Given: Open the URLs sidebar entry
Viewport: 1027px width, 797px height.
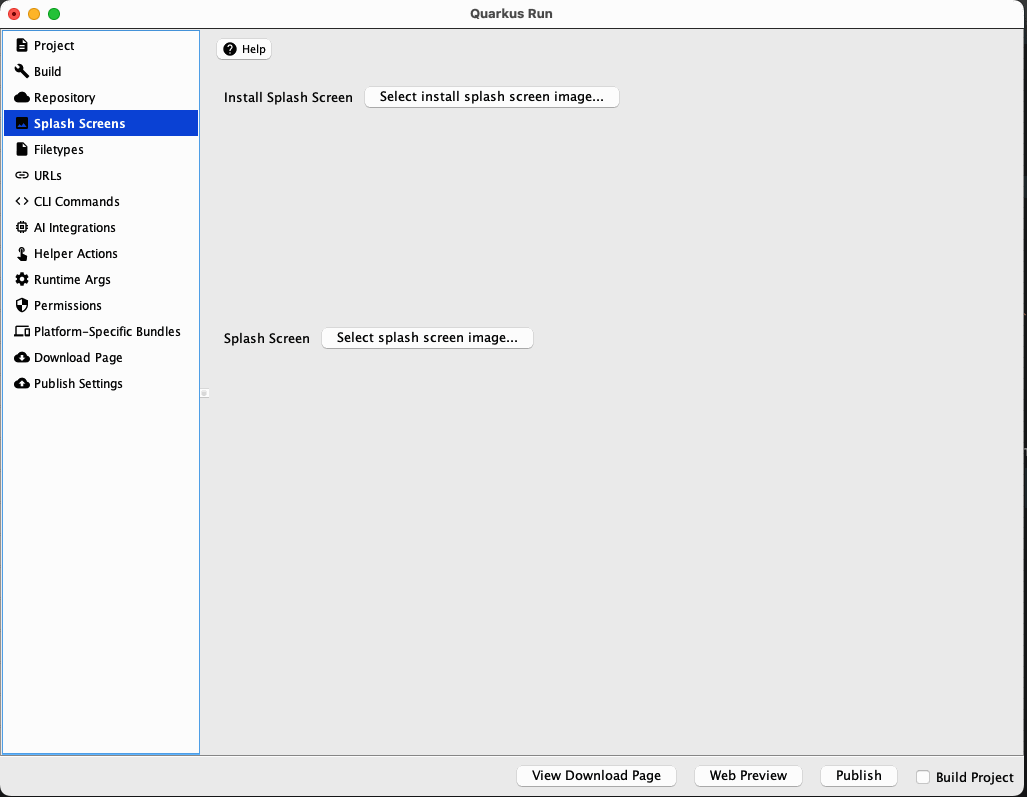Looking at the screenshot, I should pyautogui.click(x=101, y=176).
